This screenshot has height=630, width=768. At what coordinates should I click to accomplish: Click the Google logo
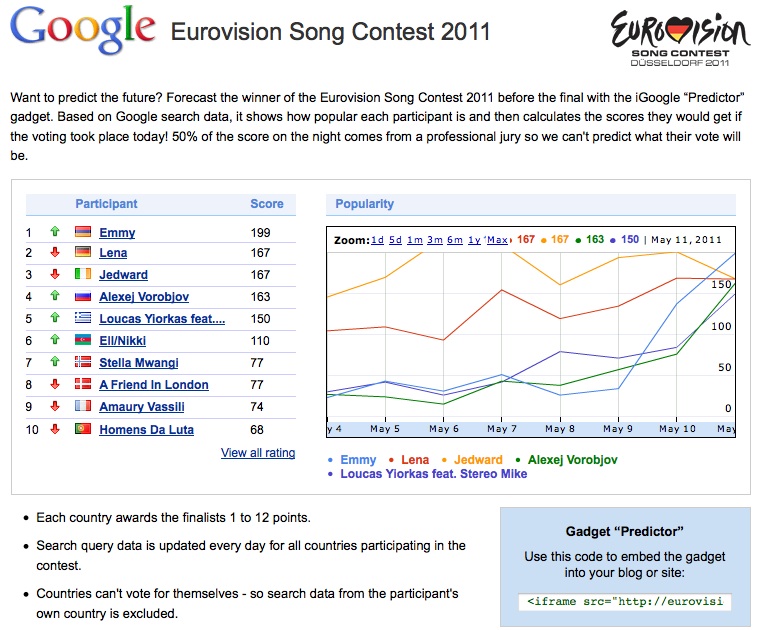84,32
